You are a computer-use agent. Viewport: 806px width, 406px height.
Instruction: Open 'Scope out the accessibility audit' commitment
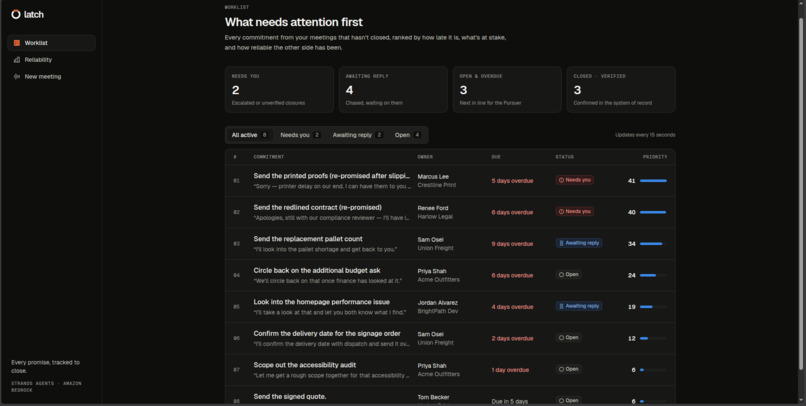click(x=304, y=365)
